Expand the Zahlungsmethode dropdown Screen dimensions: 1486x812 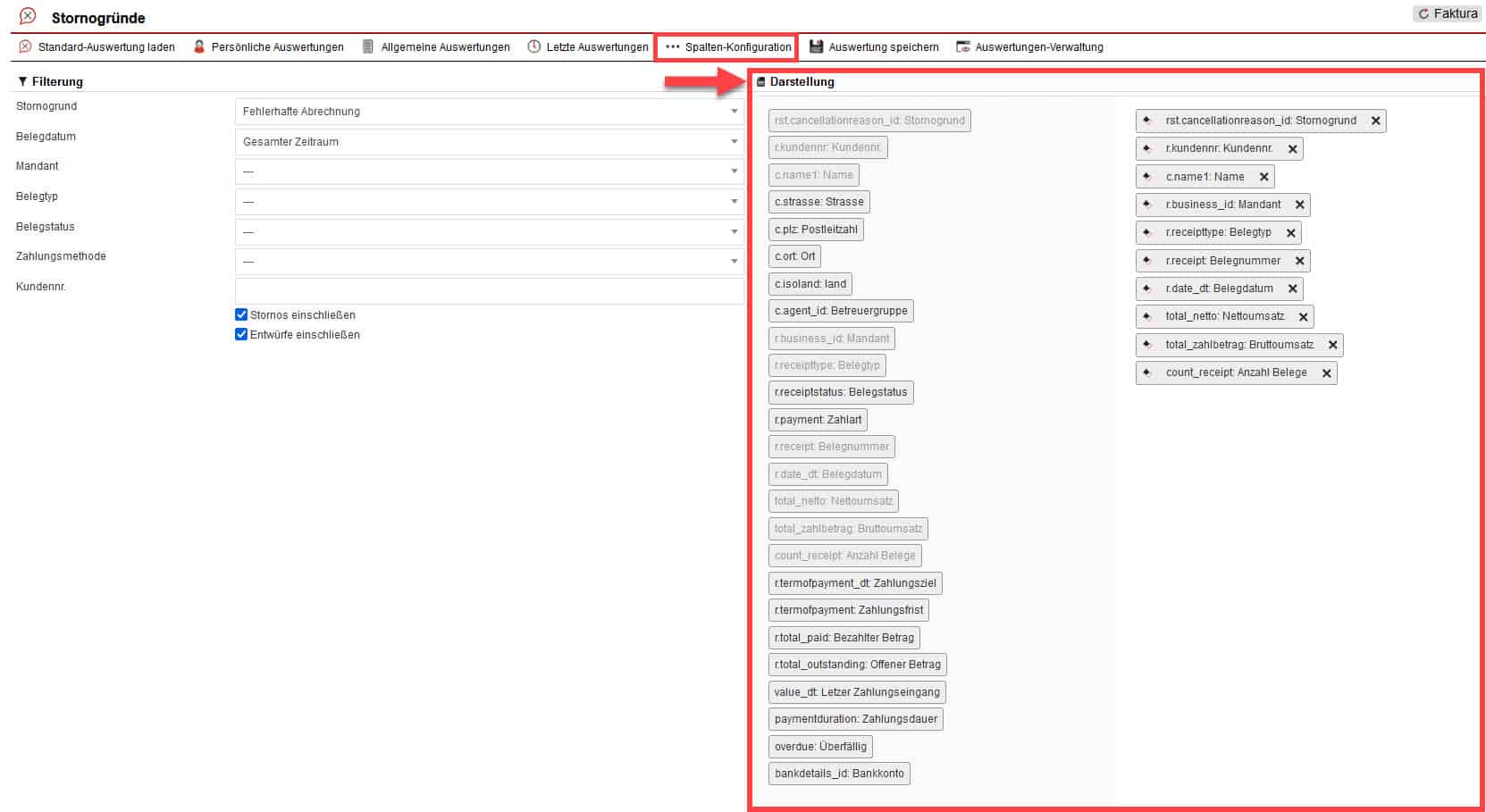pos(489,262)
